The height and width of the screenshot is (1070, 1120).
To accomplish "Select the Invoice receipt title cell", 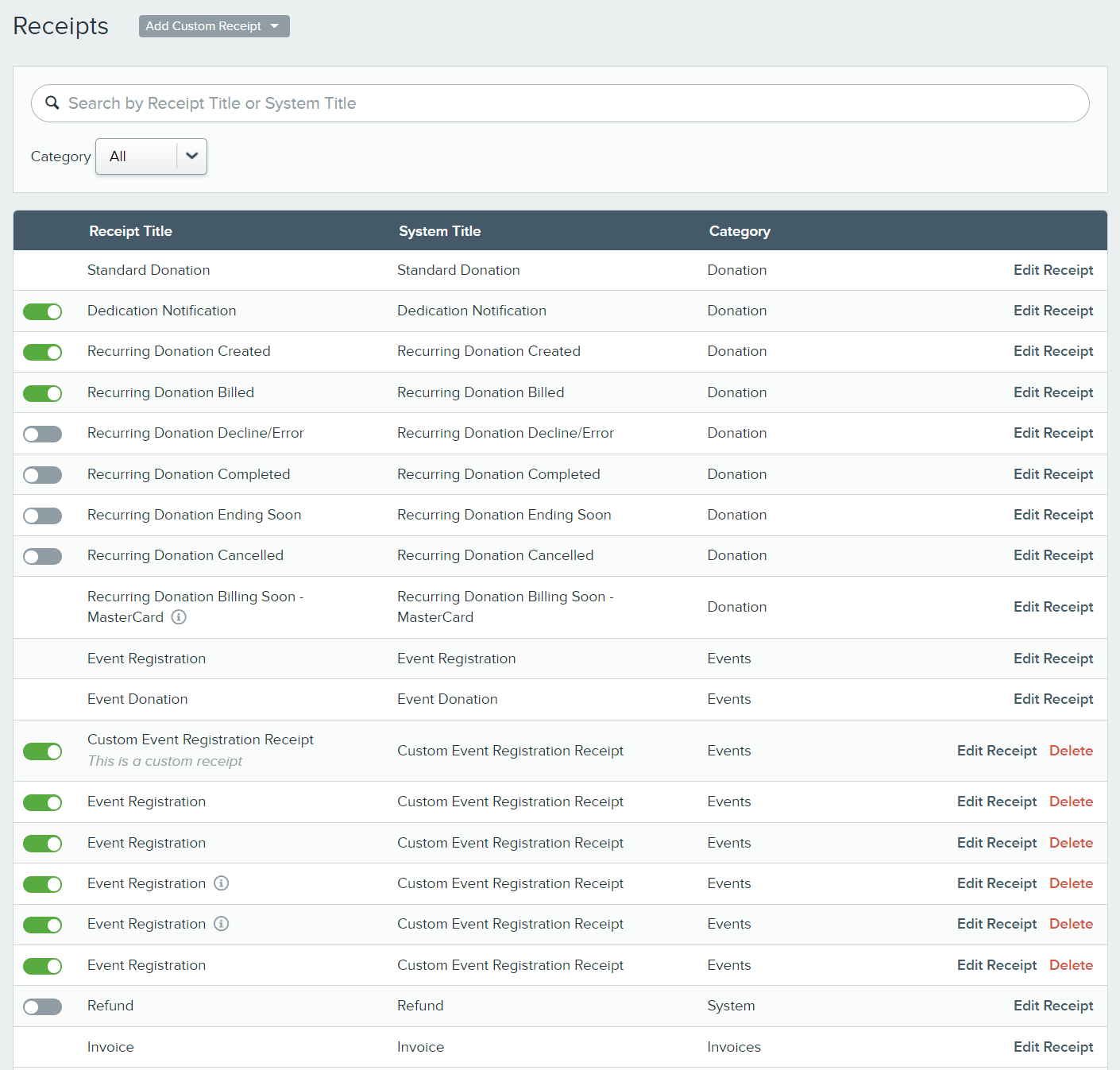I will [110, 1047].
